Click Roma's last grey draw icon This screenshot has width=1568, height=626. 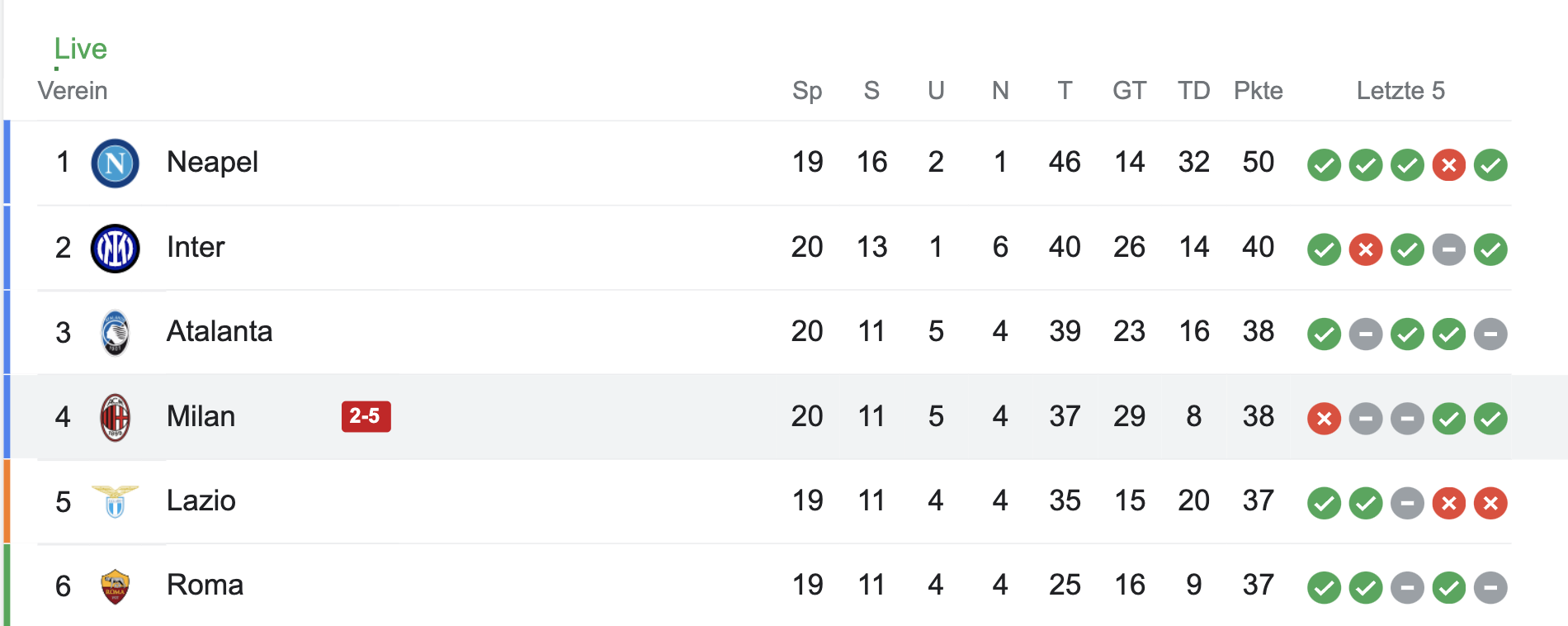coord(1490,588)
